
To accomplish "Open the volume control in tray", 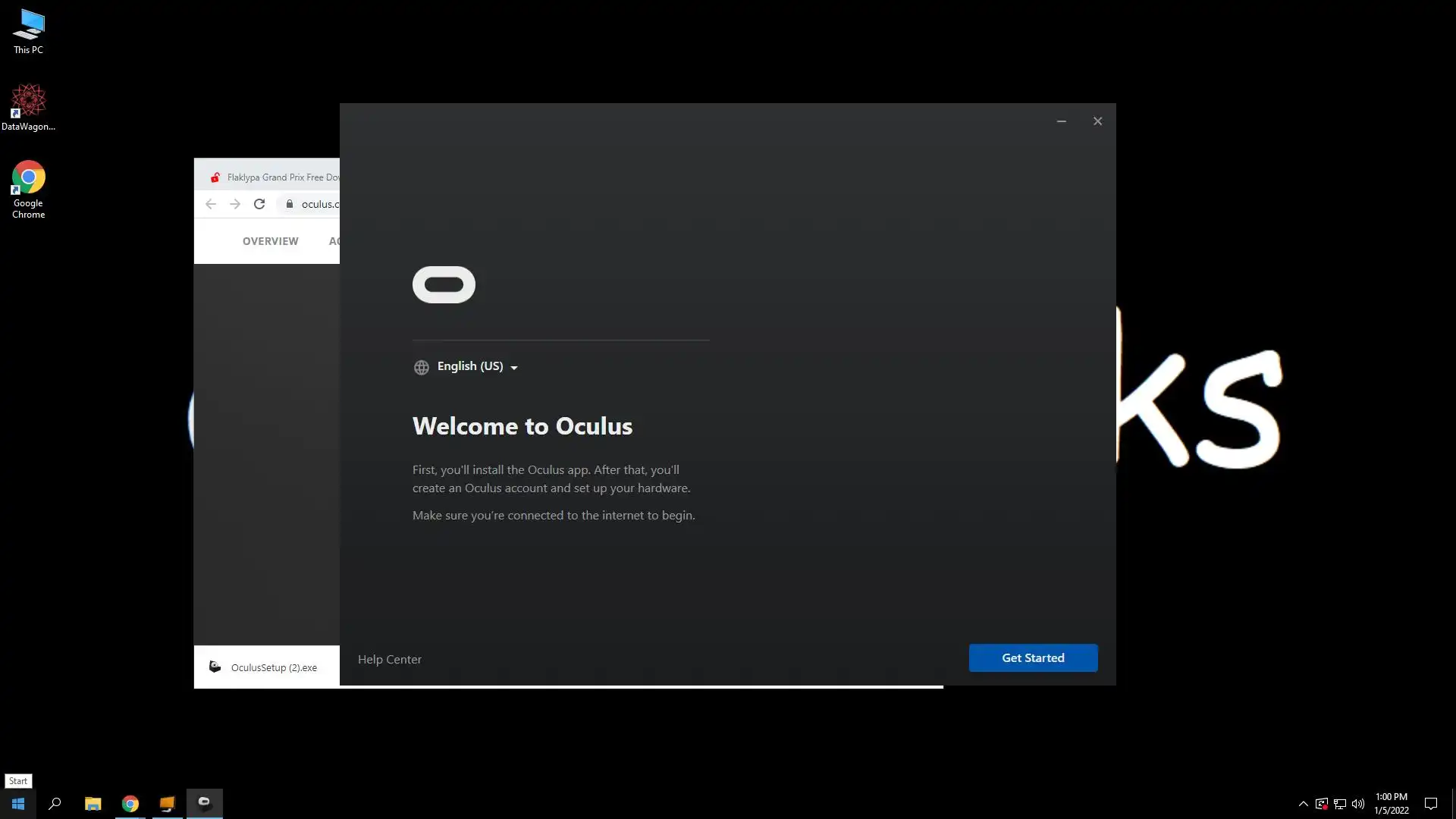I will pos(1357,804).
